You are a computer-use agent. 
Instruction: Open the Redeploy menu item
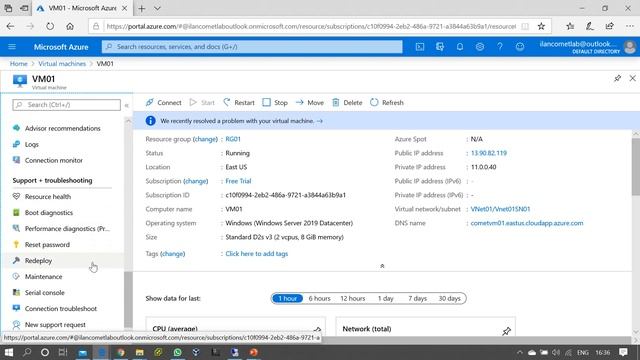(x=38, y=260)
